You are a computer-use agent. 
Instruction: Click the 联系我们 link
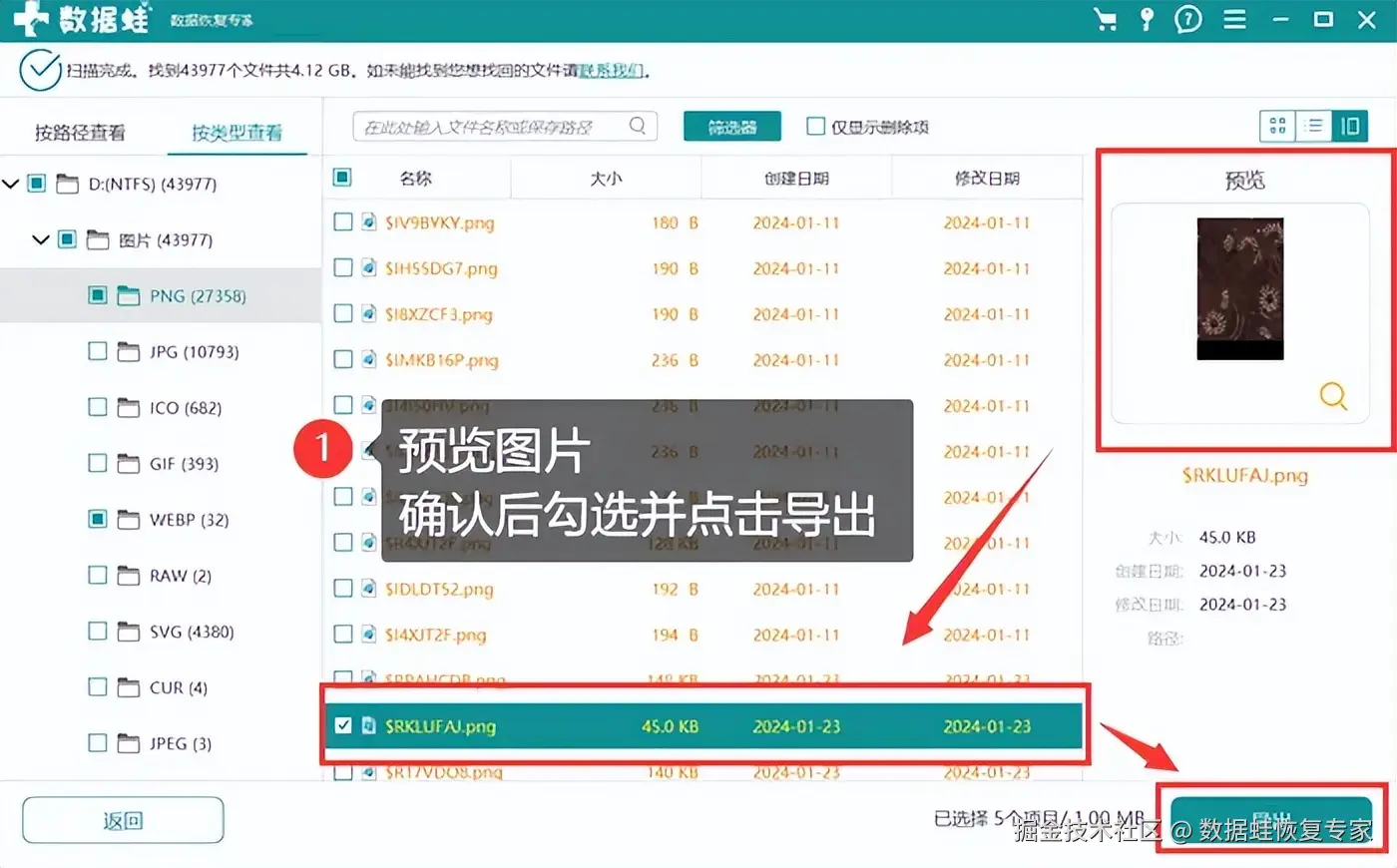point(612,71)
